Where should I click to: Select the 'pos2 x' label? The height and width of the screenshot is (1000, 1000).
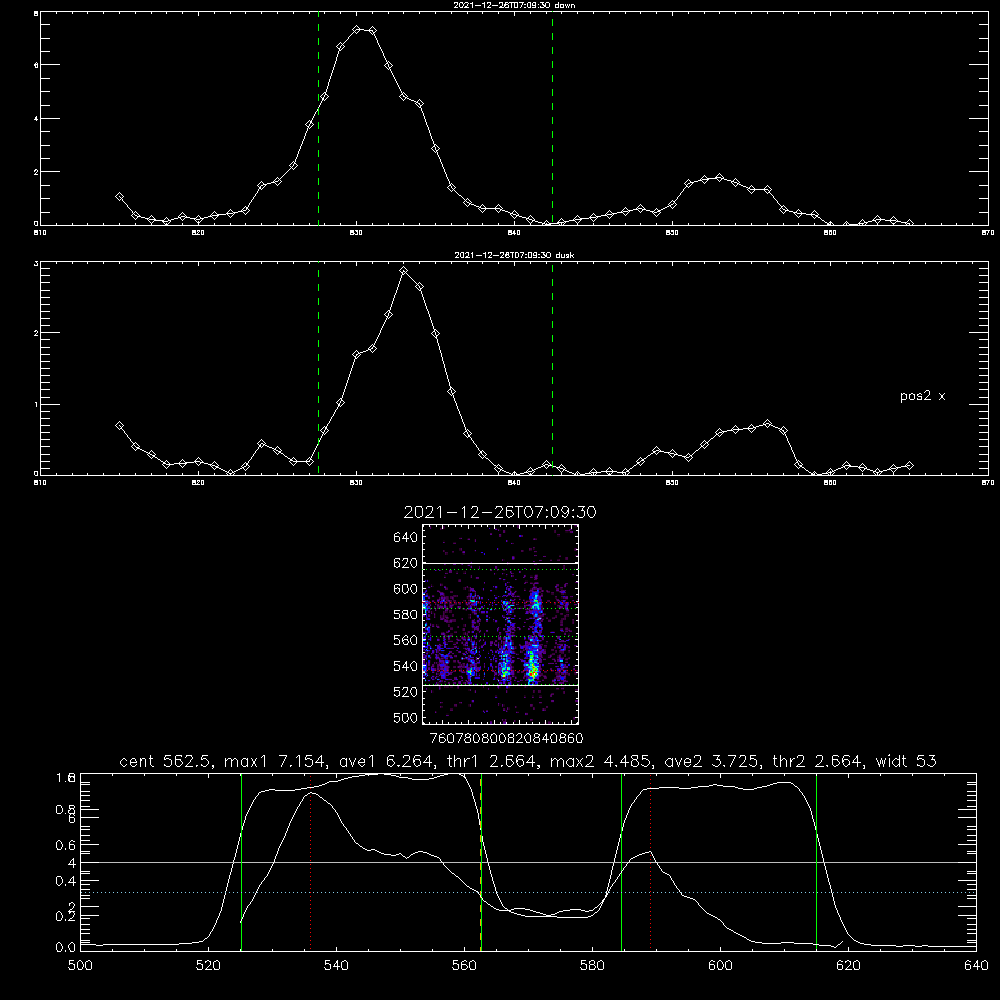click(x=922, y=396)
